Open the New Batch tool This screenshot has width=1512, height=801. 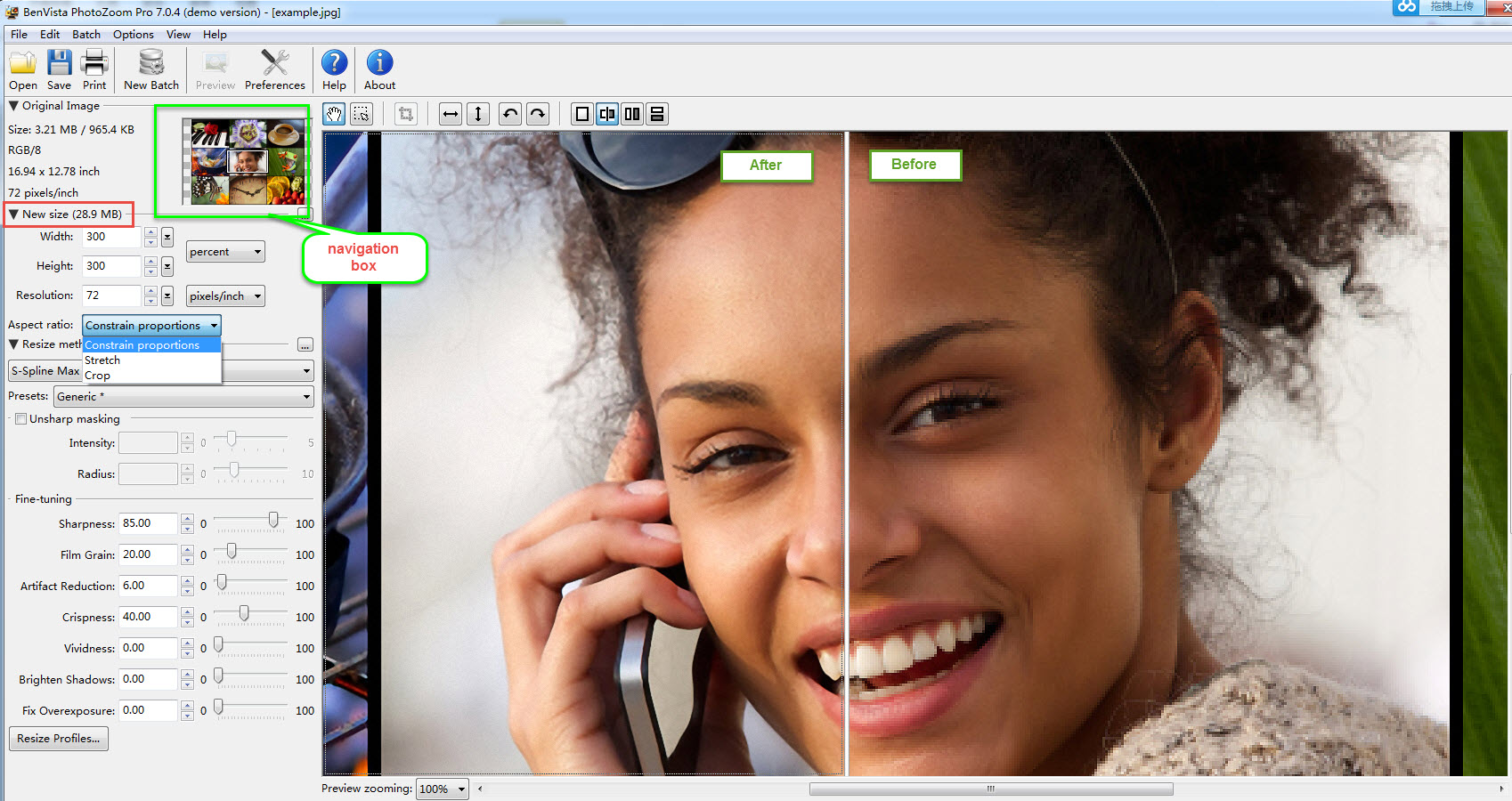(150, 67)
